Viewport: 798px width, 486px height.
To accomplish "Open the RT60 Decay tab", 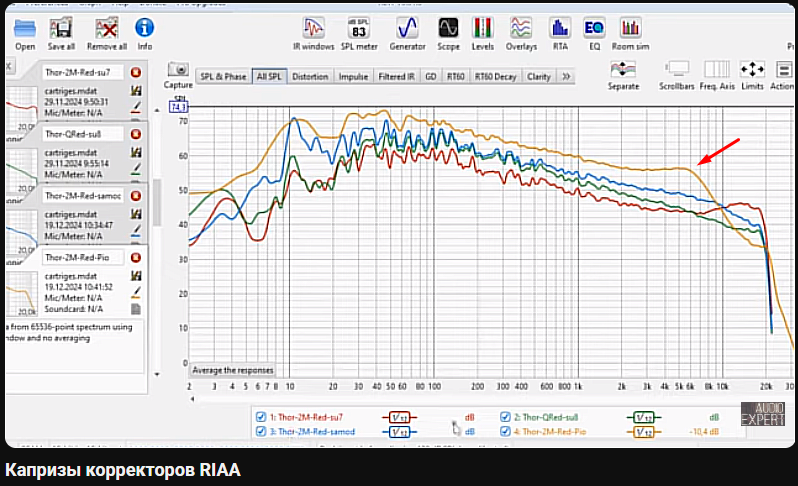I will tap(495, 76).
